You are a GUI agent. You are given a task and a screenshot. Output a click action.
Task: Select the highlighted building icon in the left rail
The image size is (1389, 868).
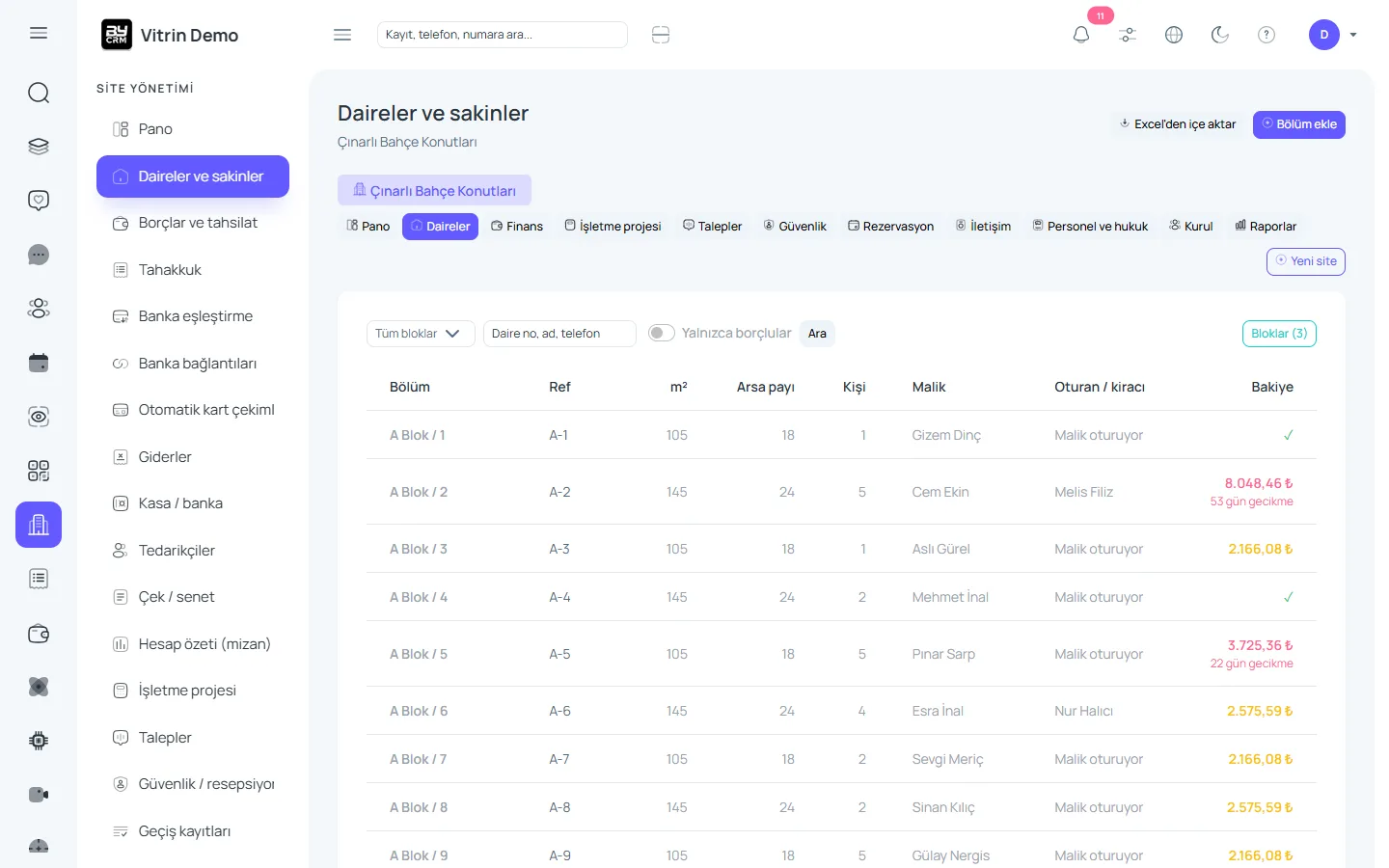coord(39,525)
